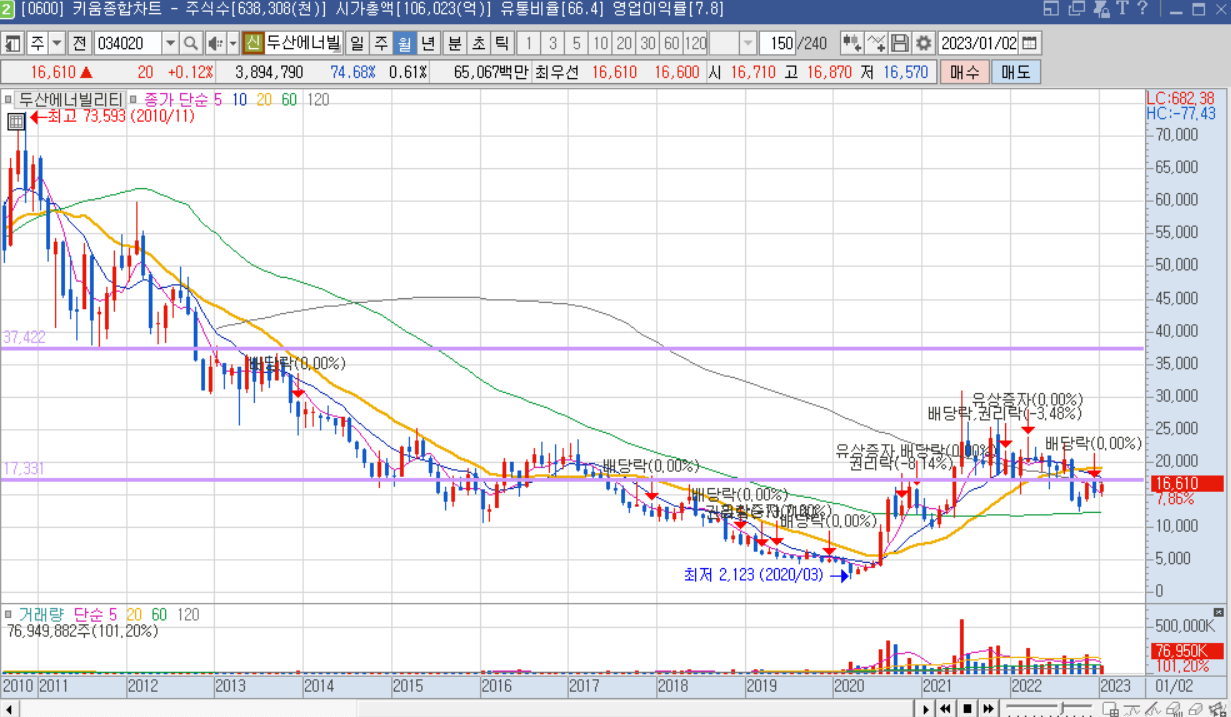This screenshot has height=717, width=1231.
Task: Click the green 신 badge icon
Action: (x=252, y=43)
